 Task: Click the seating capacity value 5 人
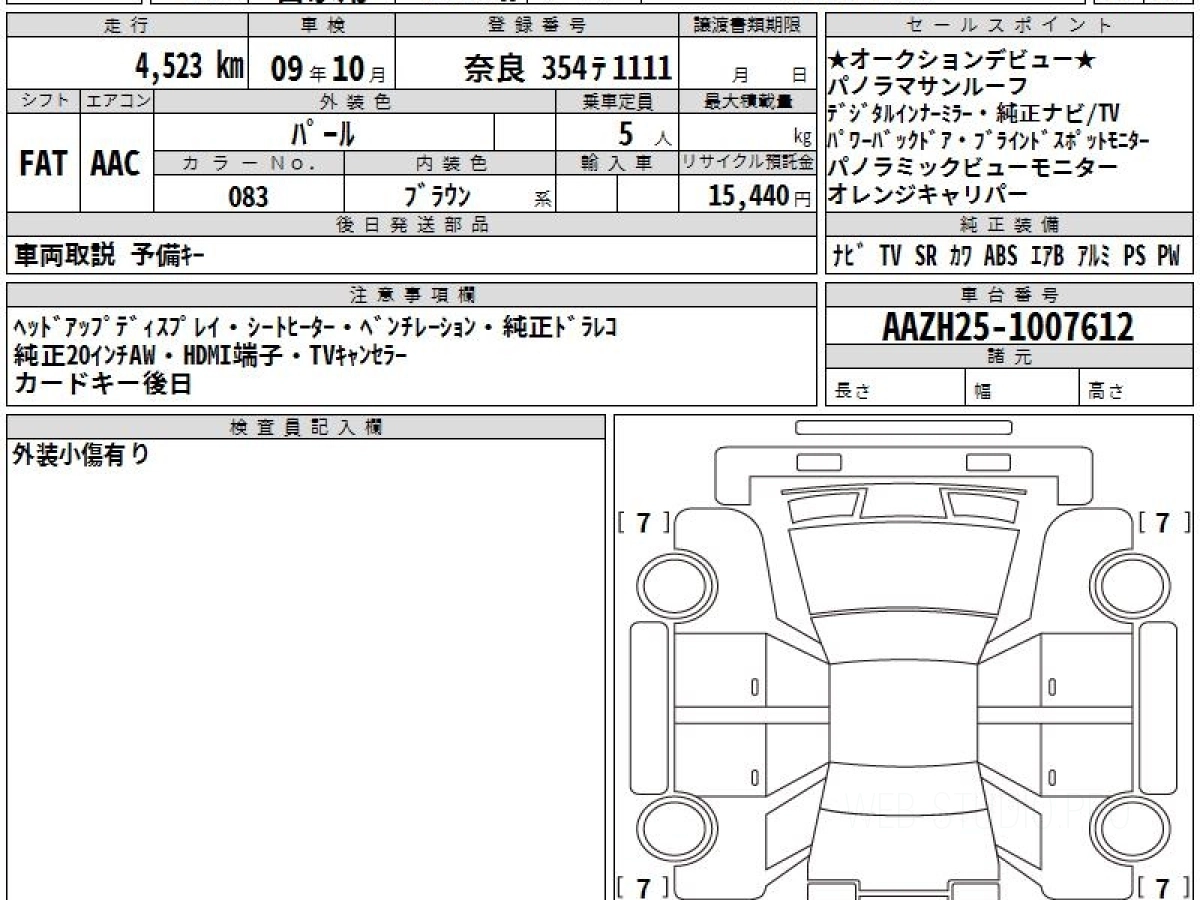click(644, 132)
